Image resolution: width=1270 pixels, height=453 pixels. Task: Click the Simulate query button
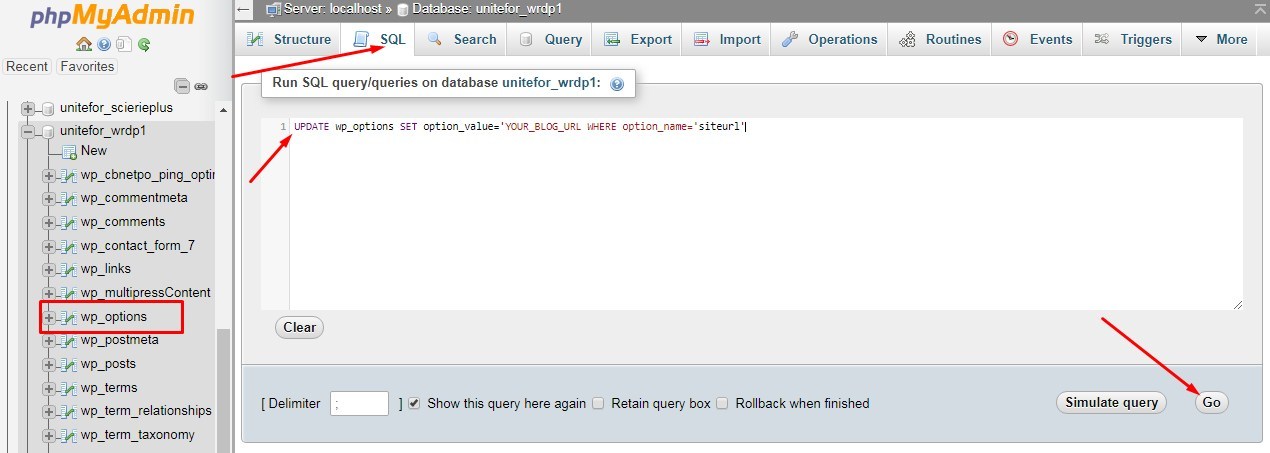click(1111, 402)
